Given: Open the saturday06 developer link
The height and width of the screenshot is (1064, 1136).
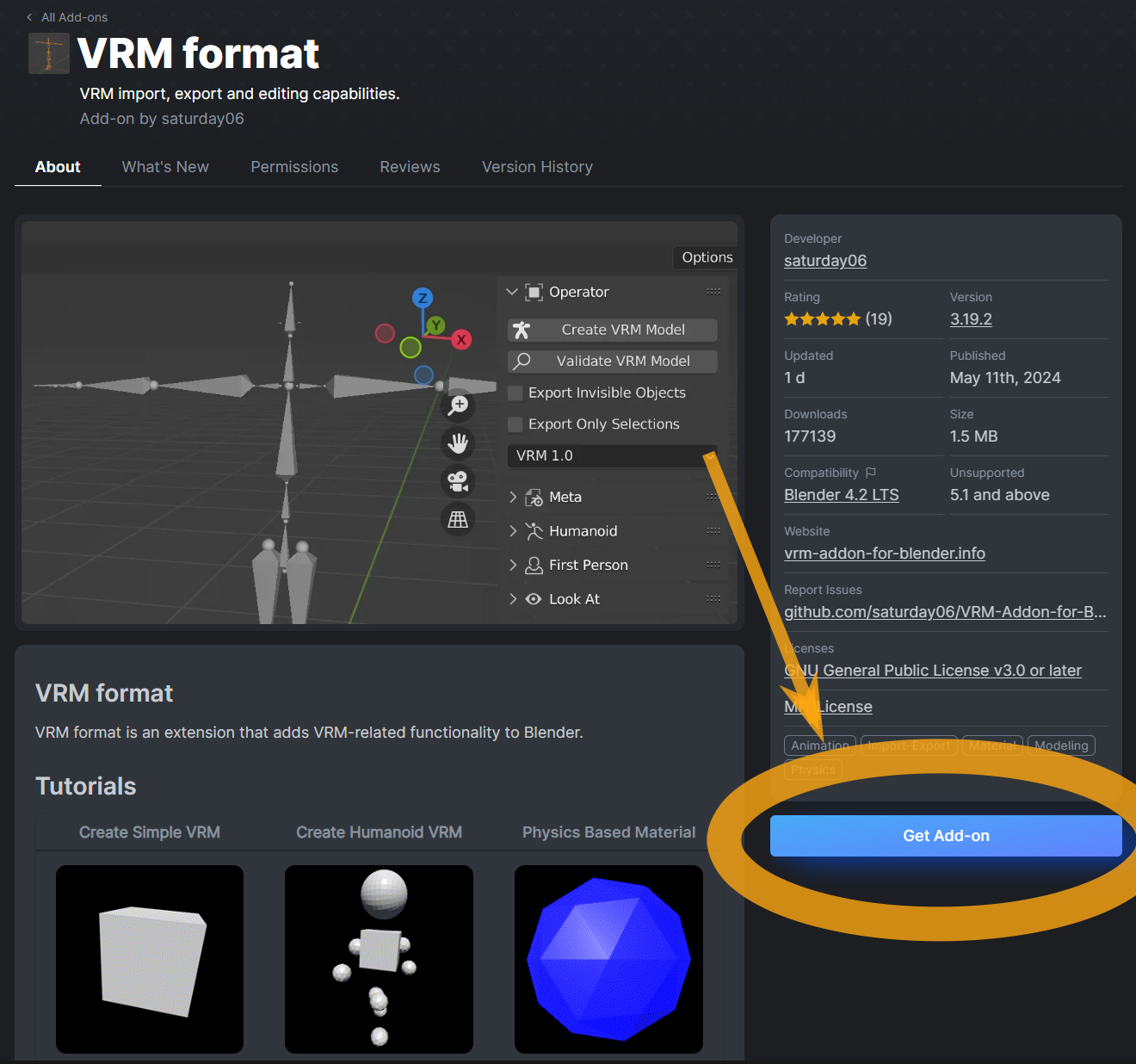Looking at the screenshot, I should [x=824, y=261].
